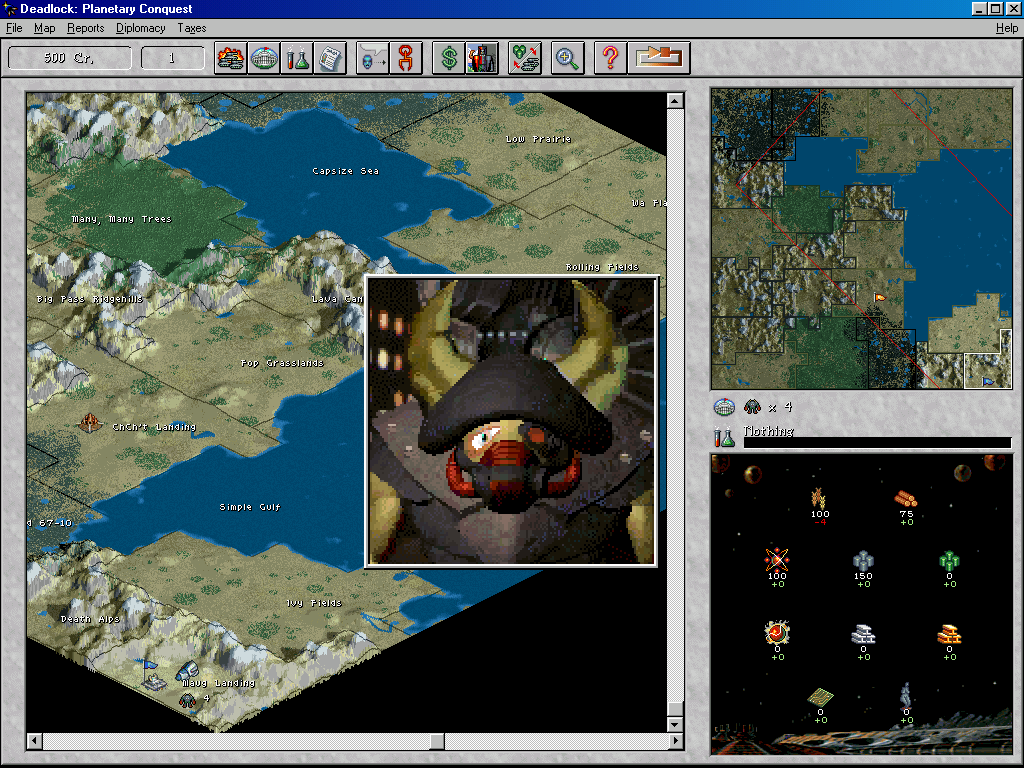
Task: Open the Reports menu
Action: [86, 28]
